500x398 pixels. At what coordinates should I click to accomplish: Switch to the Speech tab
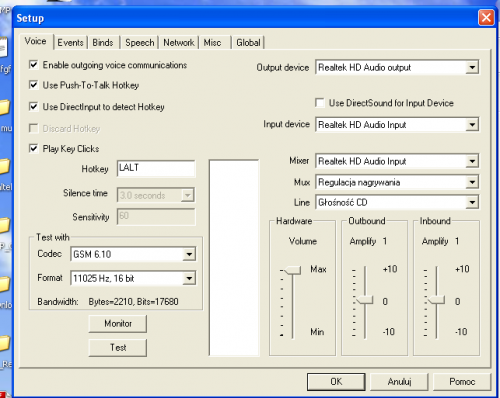[140, 43]
